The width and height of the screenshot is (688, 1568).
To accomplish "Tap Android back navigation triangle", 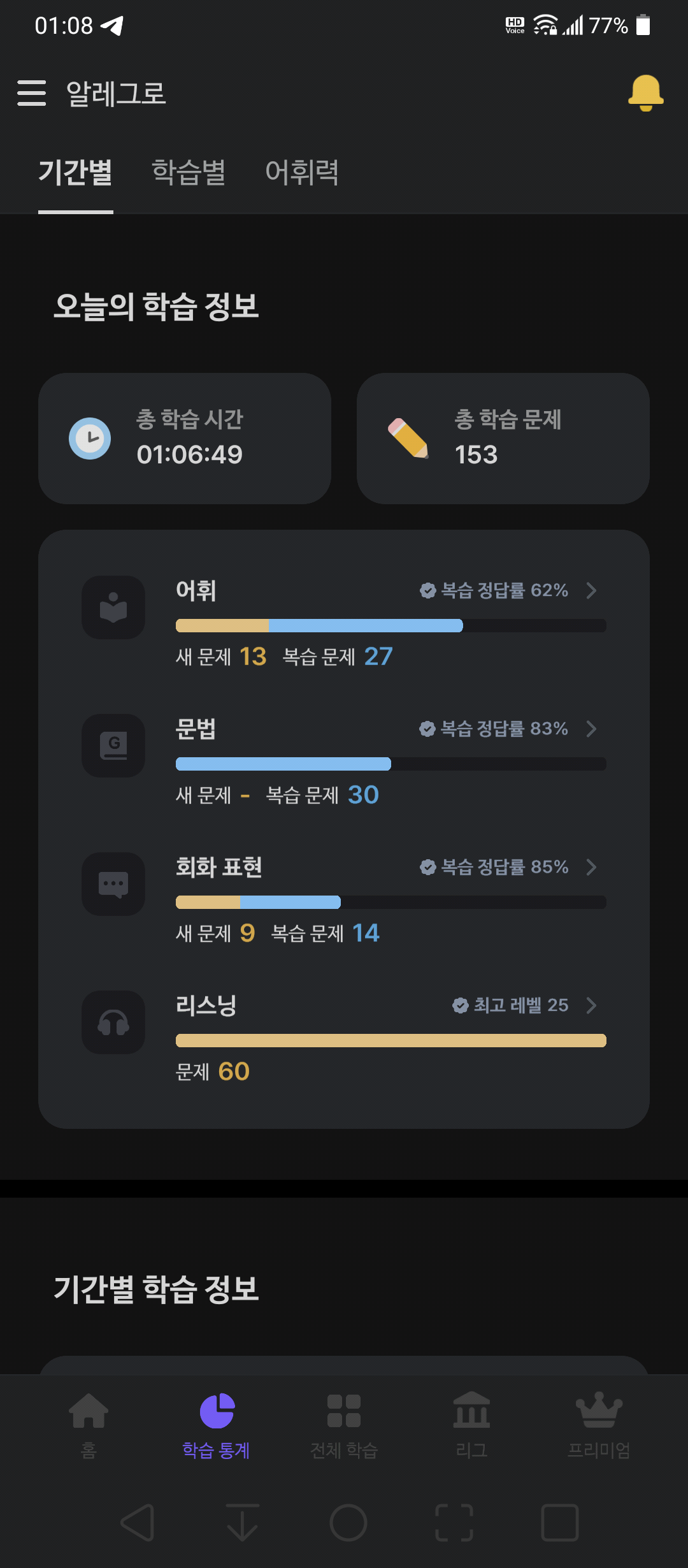I will click(138, 1523).
